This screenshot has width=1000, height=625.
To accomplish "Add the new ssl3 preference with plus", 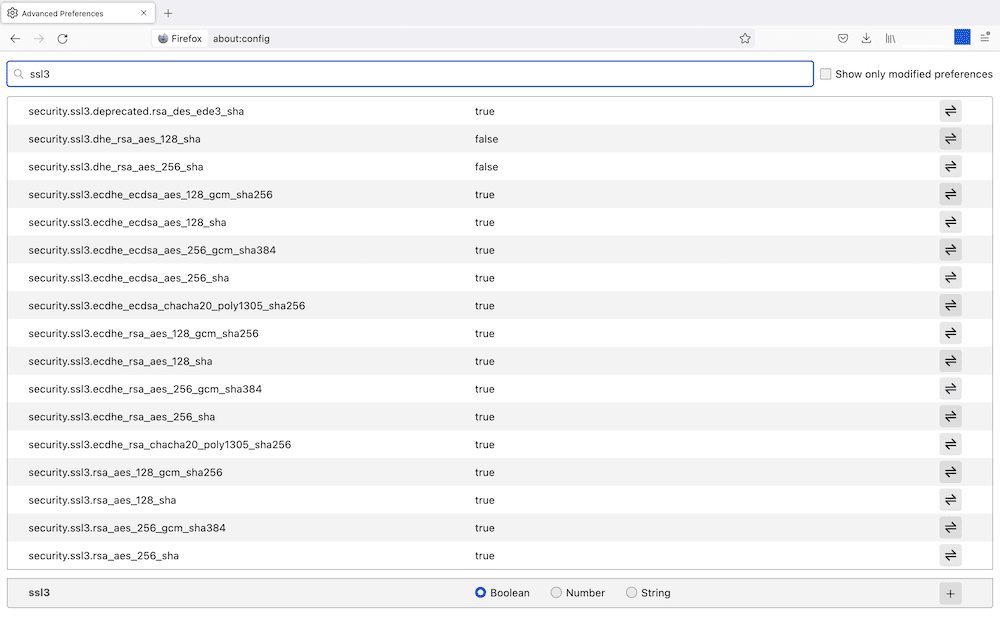I will pos(950,593).
